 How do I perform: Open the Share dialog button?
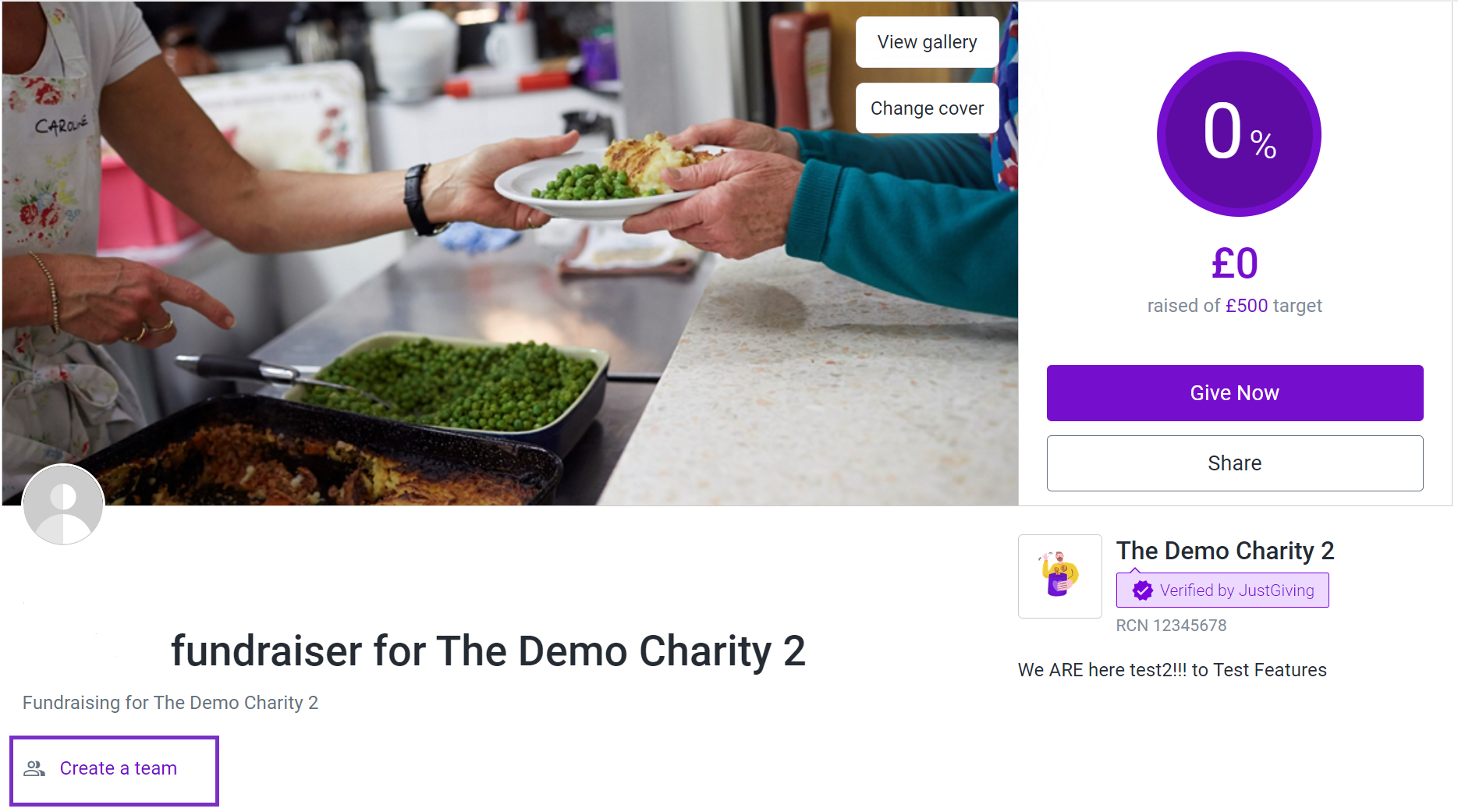click(1234, 463)
